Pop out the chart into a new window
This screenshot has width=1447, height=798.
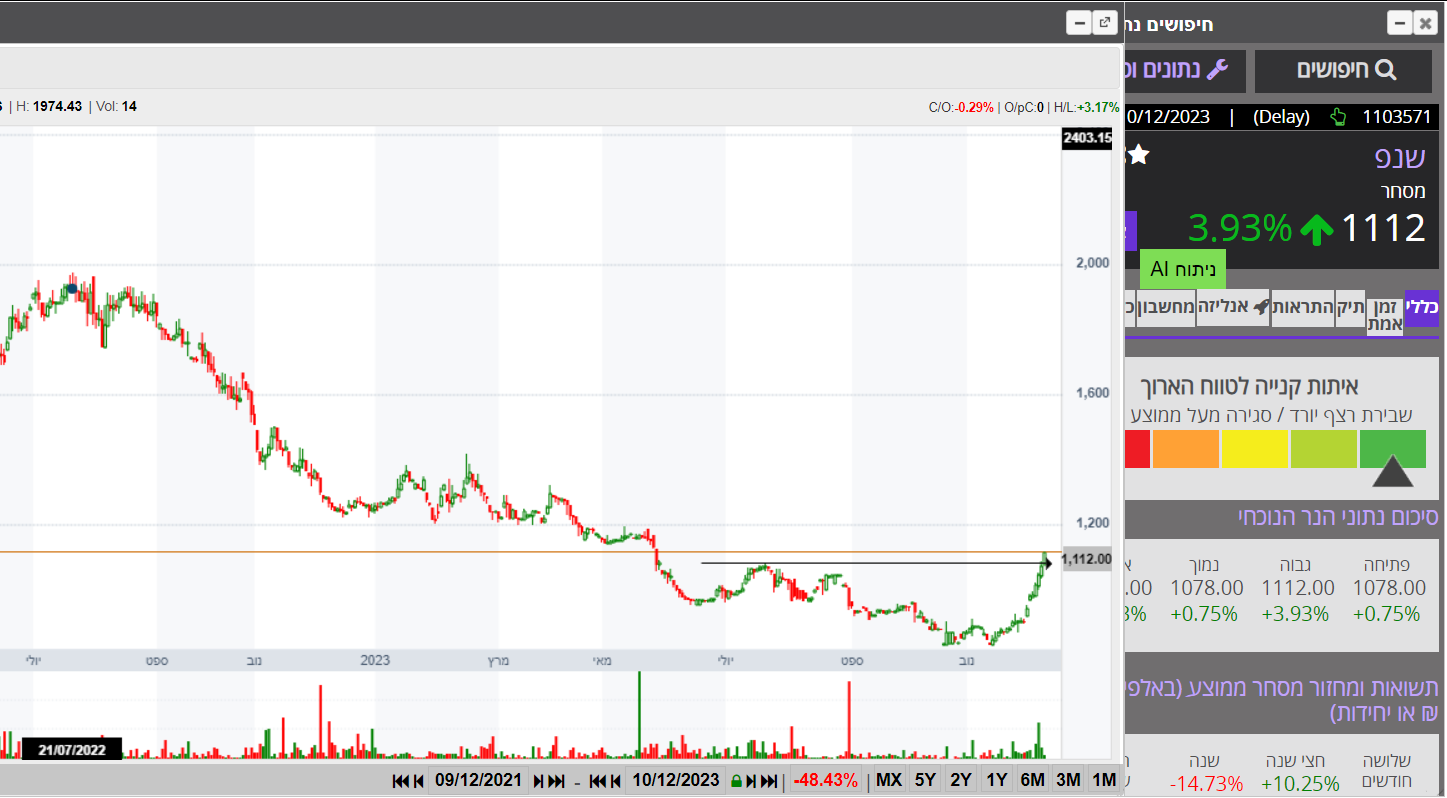(1104, 23)
